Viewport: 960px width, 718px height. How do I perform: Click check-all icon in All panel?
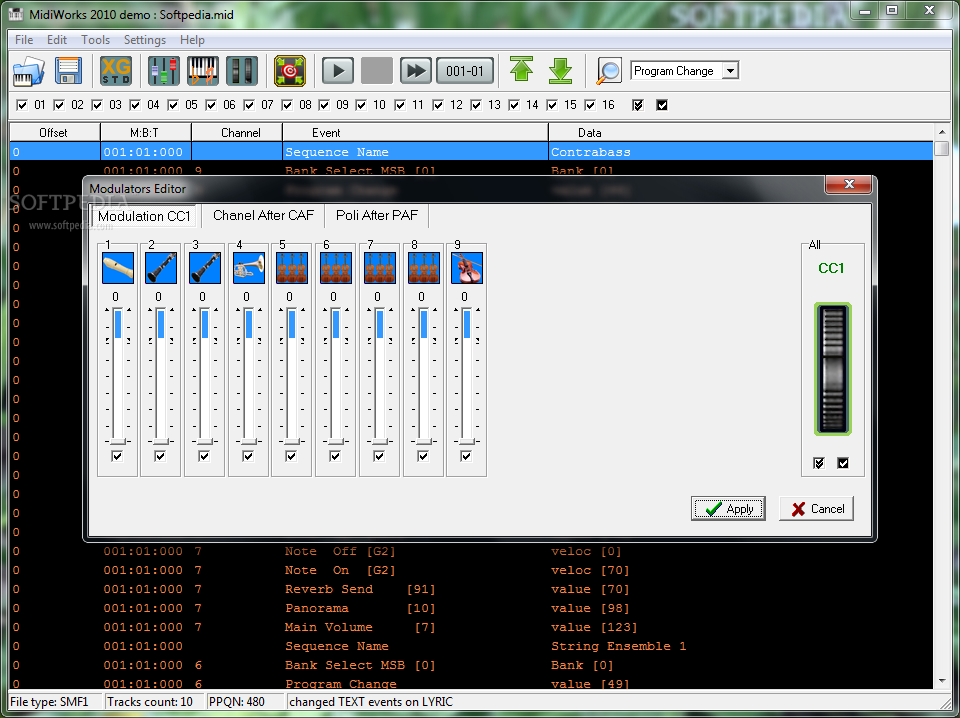pos(819,463)
